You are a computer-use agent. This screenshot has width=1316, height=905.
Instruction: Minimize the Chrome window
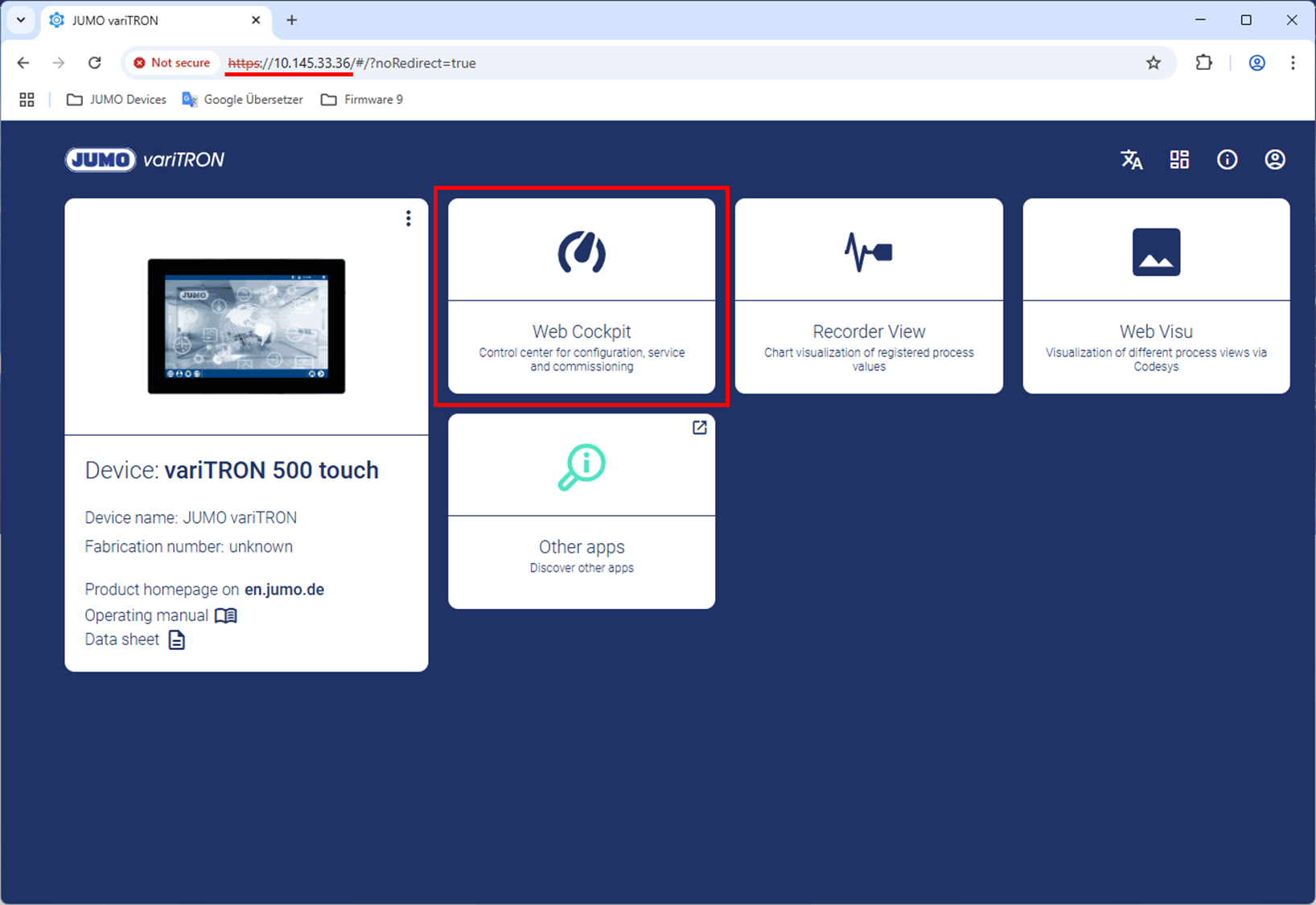[1200, 20]
